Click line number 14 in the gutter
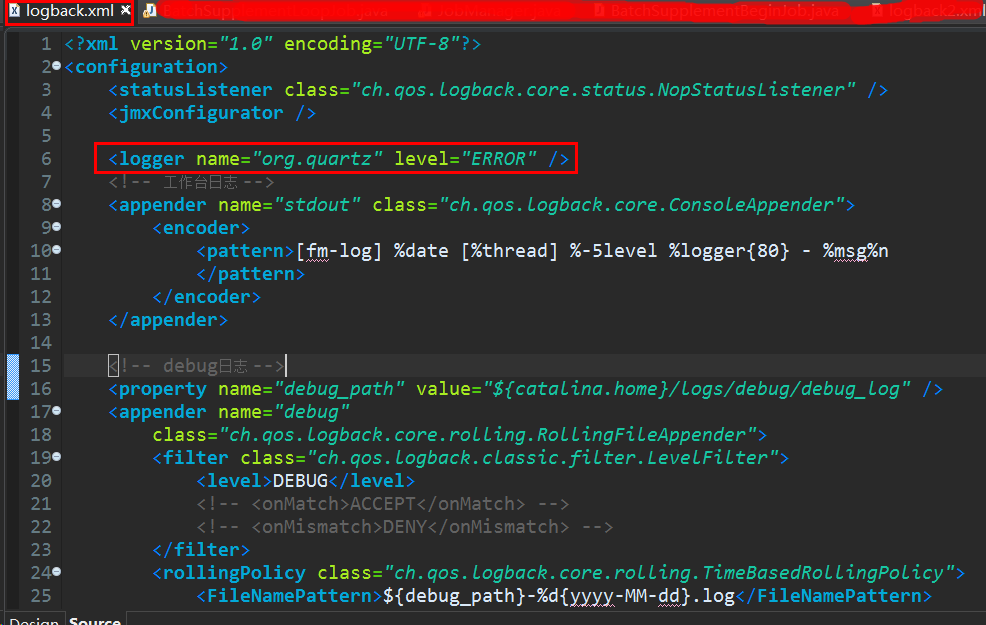 click(x=42, y=343)
